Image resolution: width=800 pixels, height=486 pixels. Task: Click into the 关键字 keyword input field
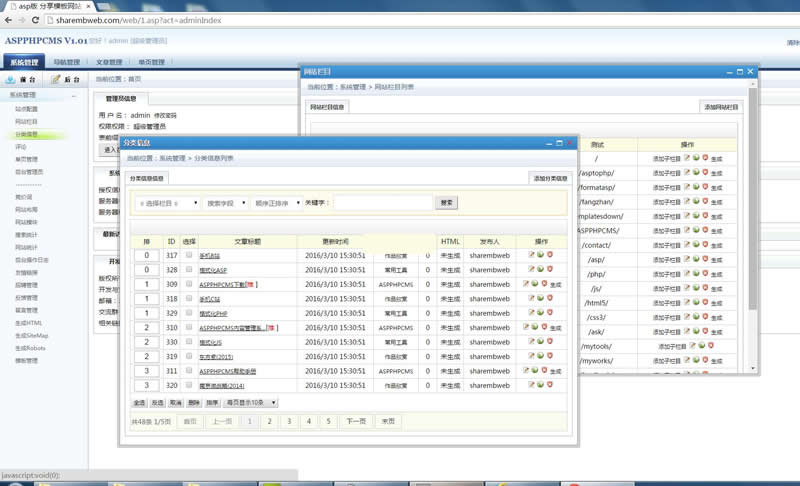(x=382, y=203)
